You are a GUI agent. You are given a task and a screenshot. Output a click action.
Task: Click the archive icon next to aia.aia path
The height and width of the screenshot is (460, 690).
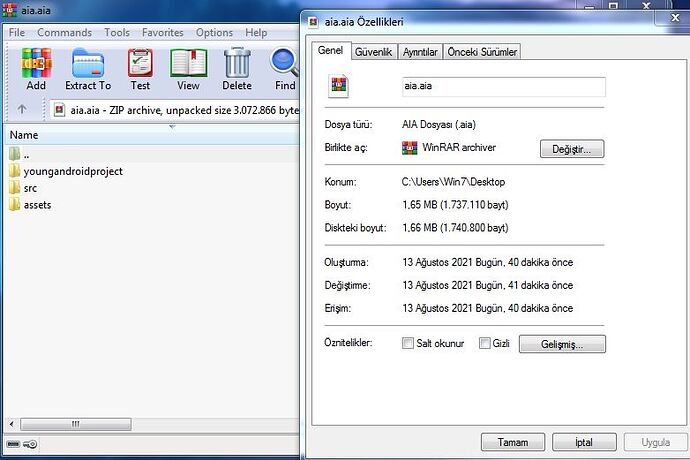coord(59,110)
